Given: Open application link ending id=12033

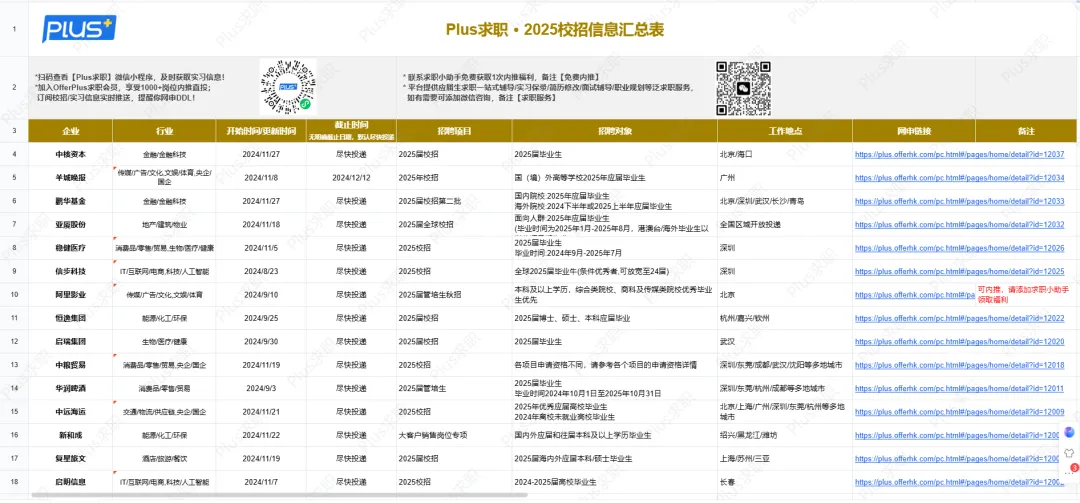Looking at the screenshot, I should coord(959,201).
